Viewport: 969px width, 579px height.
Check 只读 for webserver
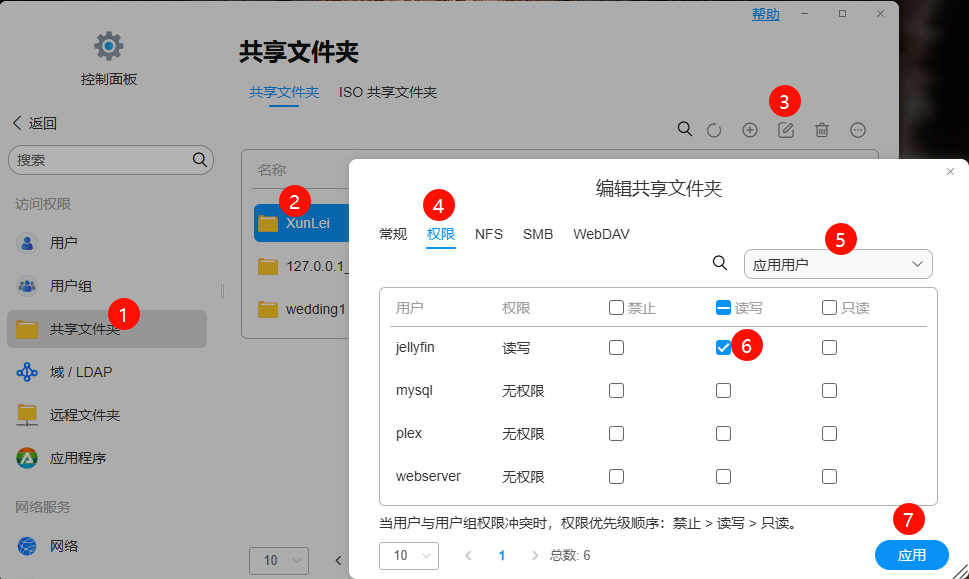pyautogui.click(x=829, y=476)
